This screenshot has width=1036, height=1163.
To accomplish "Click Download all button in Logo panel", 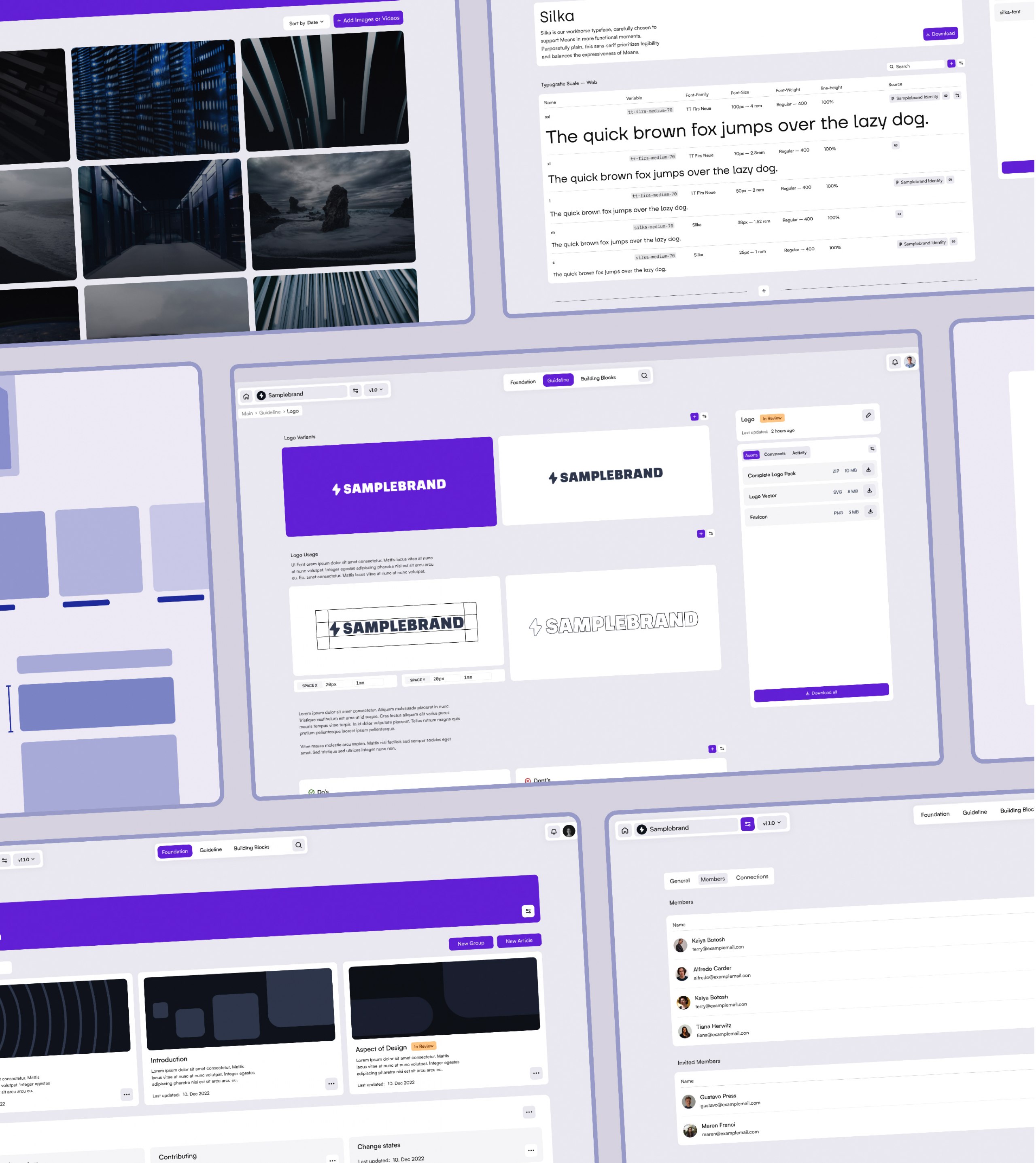I will [x=822, y=693].
